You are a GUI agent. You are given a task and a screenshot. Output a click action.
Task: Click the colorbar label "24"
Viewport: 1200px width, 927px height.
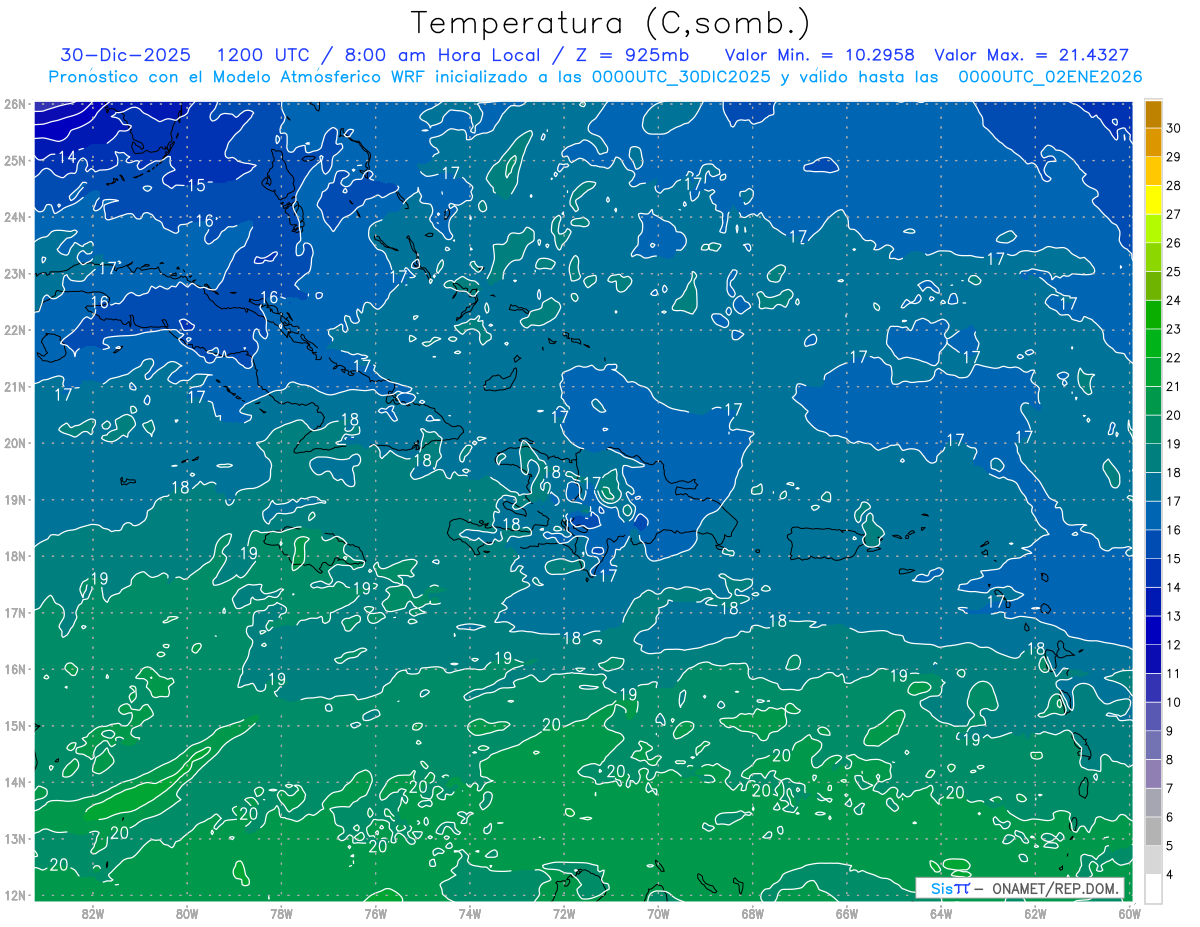[x=1173, y=300]
